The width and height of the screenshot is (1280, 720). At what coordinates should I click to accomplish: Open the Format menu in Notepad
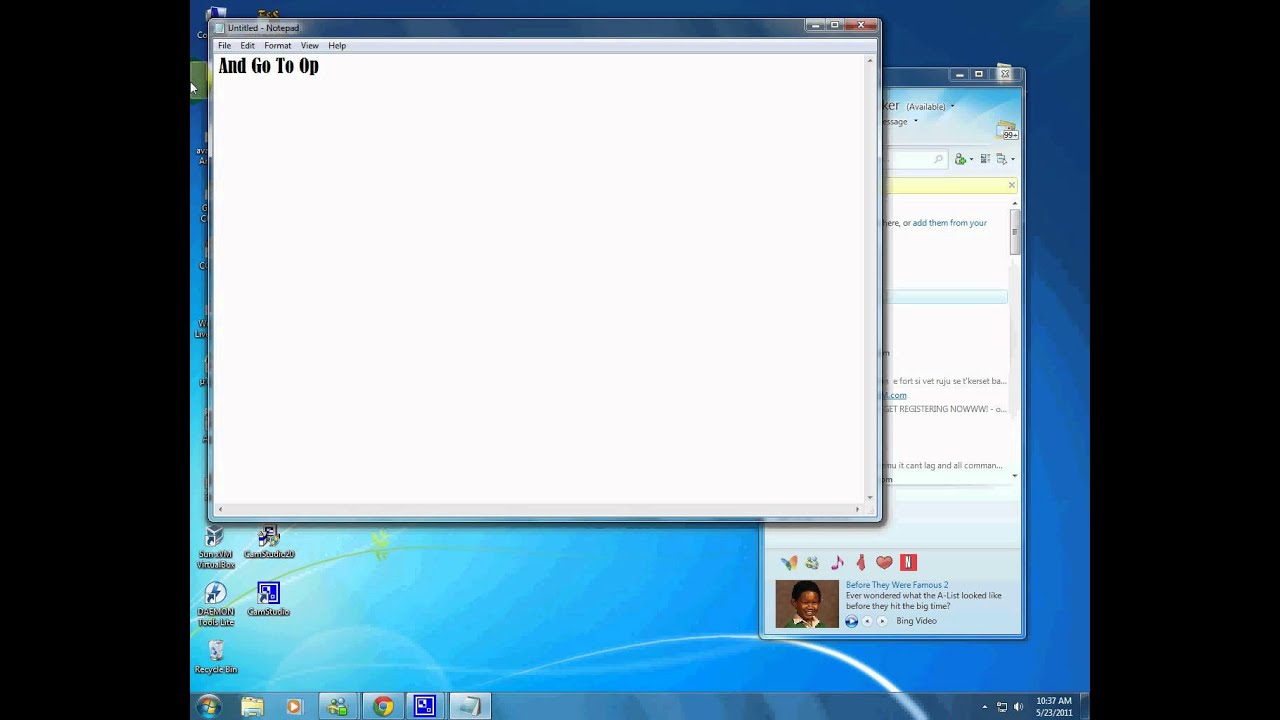(x=277, y=46)
